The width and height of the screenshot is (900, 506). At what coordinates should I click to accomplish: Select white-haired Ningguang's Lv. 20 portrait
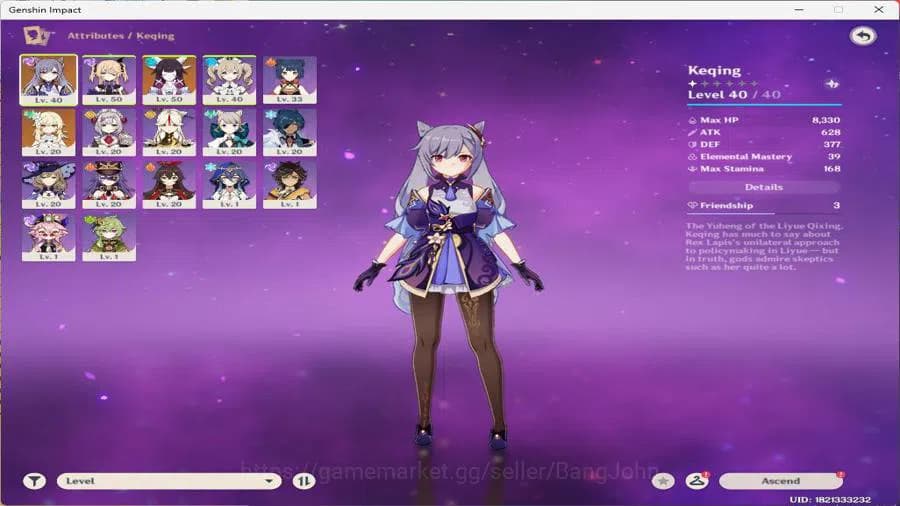click(x=169, y=133)
